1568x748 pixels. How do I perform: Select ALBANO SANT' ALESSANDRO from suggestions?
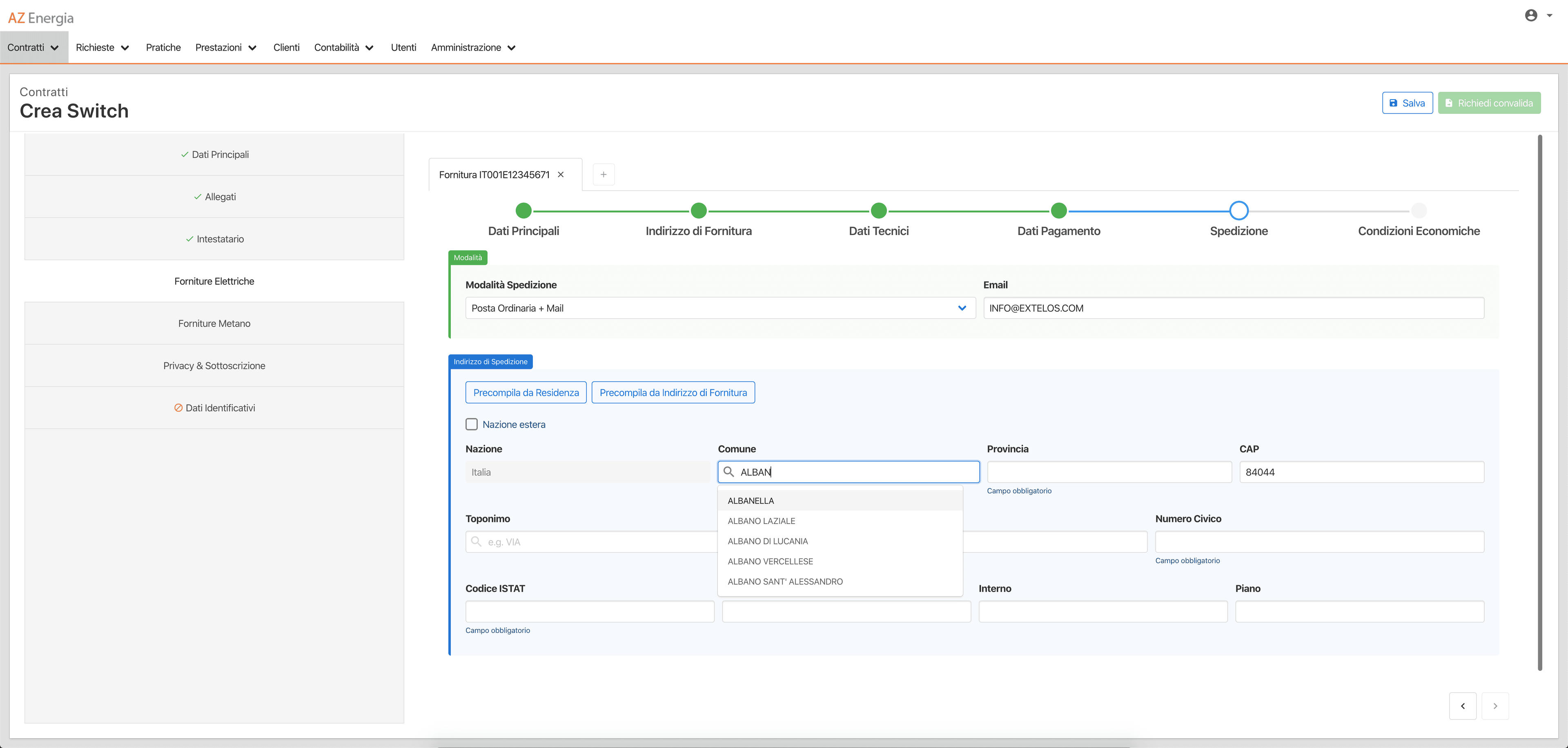[840, 582]
